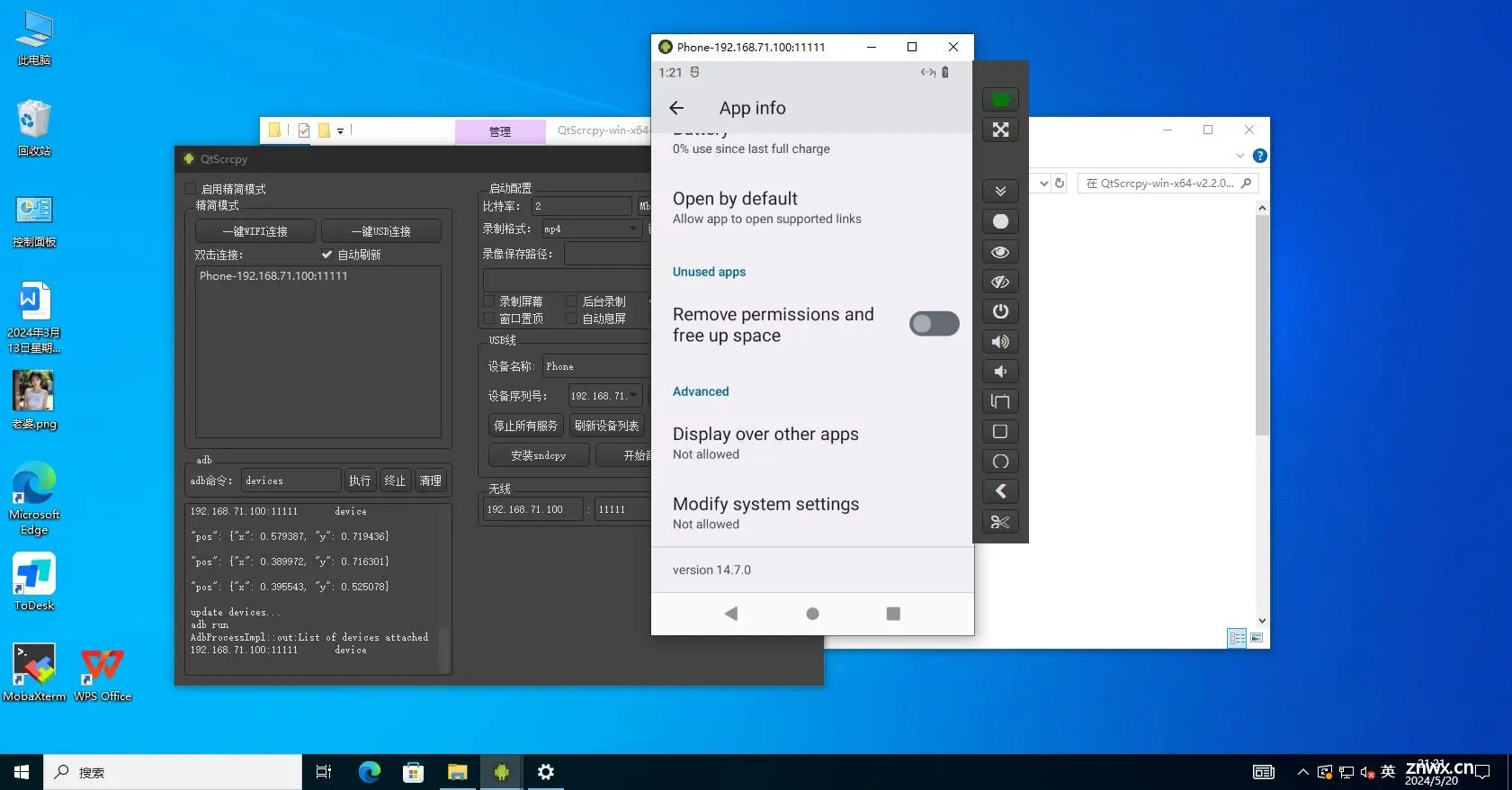The height and width of the screenshot is (790, 1512).
Task: Expand the Explorer ribbon chevron
Action: point(1240,156)
